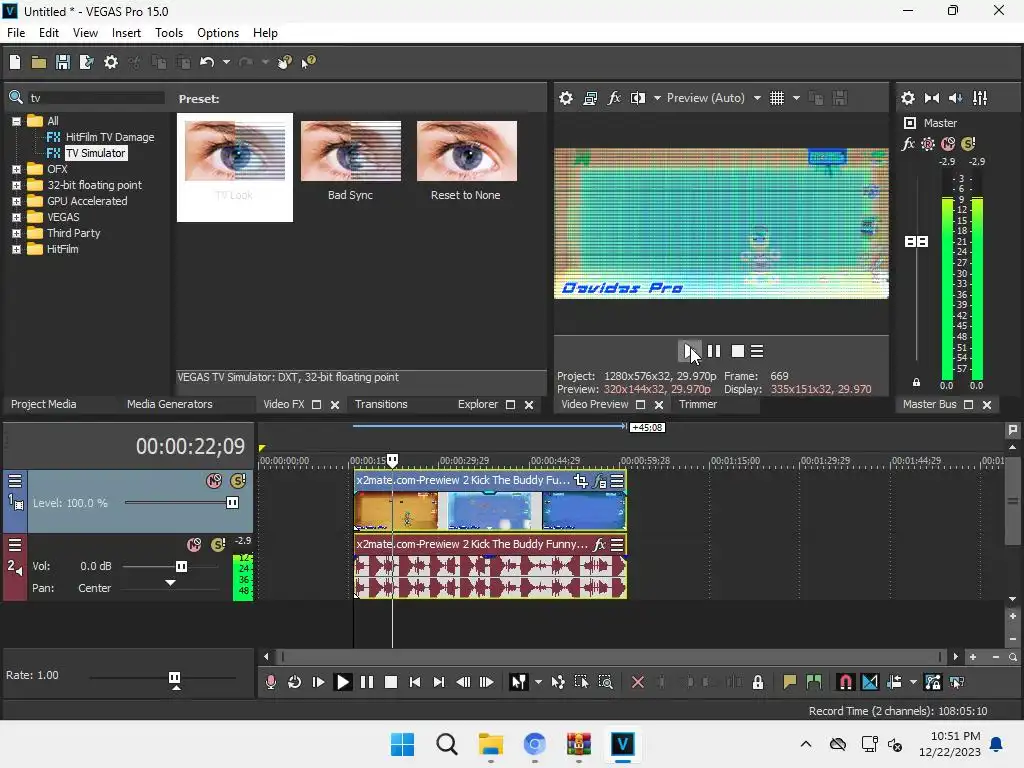Undo the last action

[x=207, y=62]
